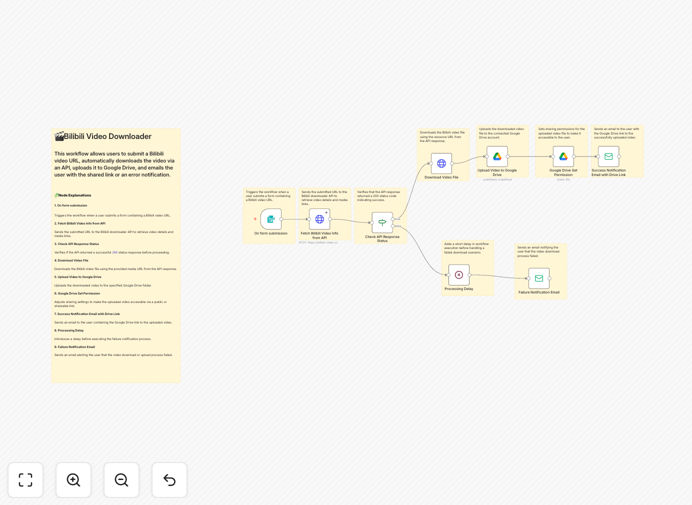This screenshot has height=505, width=692.
Task: Click the '1. On form submission' note heading
Action: [x=71, y=206]
